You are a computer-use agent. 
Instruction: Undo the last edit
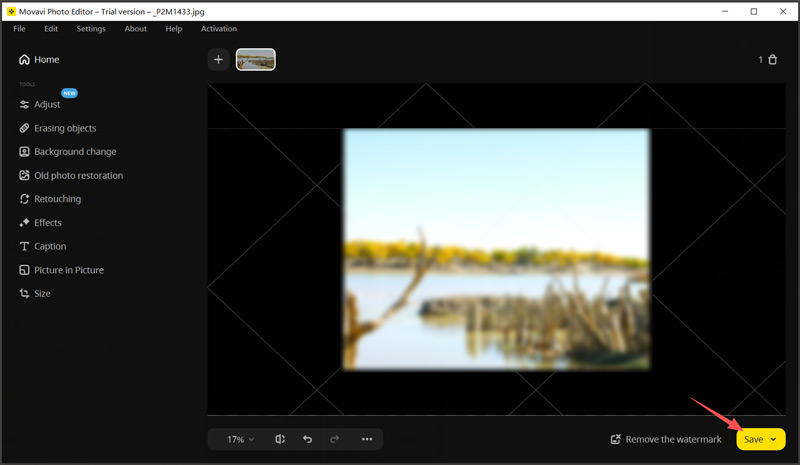coord(307,439)
